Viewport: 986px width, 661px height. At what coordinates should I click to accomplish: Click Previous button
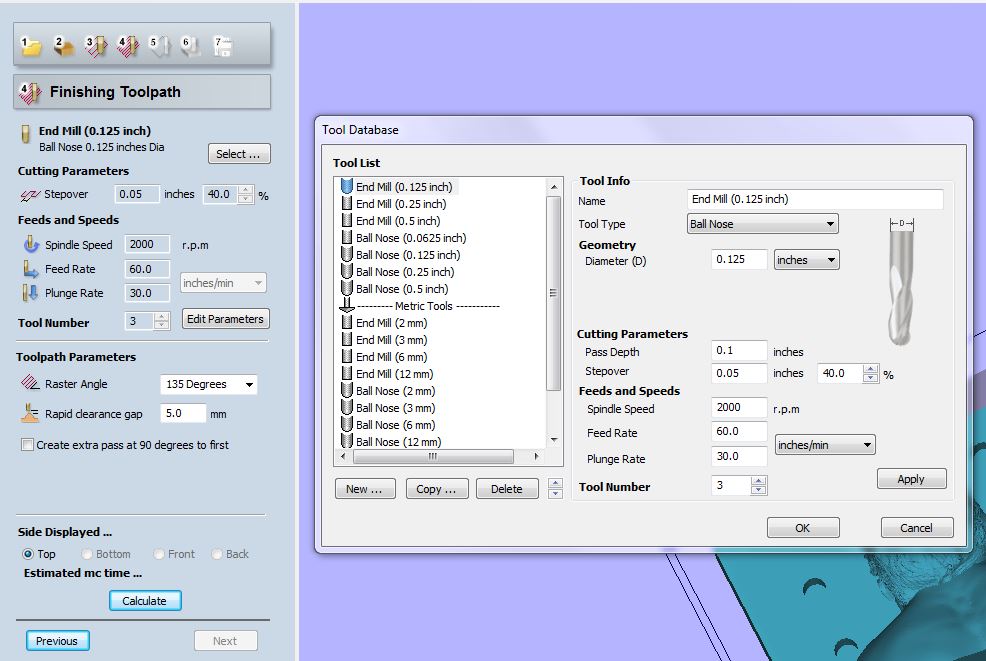pos(57,641)
